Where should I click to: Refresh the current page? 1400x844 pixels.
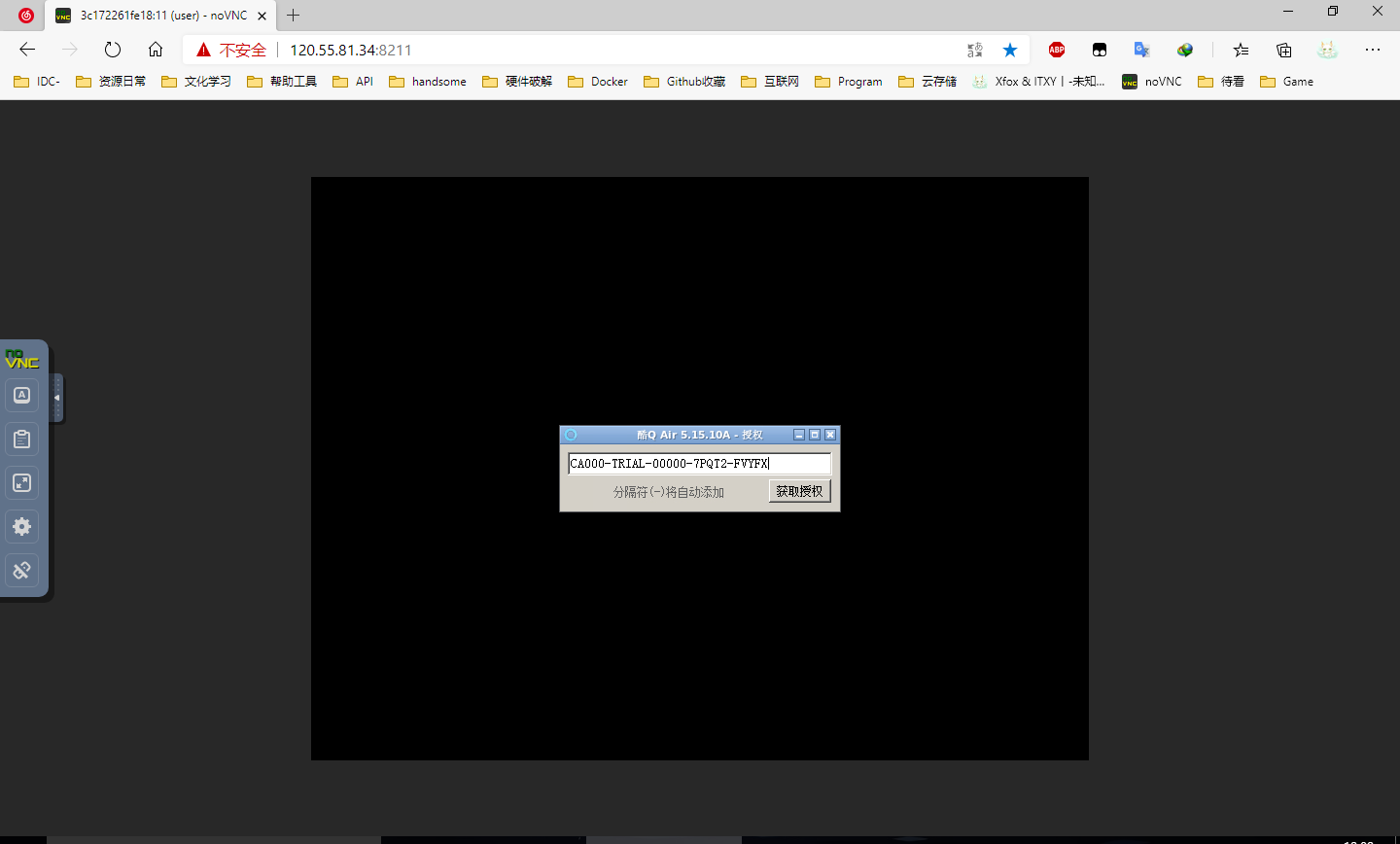pyautogui.click(x=113, y=50)
